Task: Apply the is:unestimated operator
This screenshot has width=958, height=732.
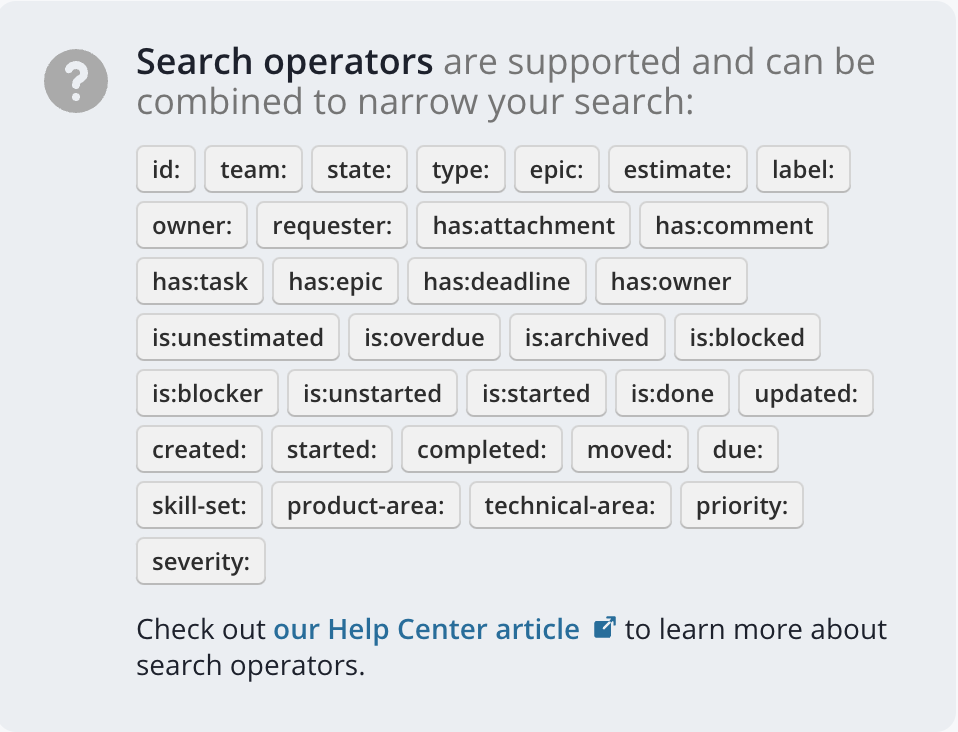Action: tap(238, 337)
